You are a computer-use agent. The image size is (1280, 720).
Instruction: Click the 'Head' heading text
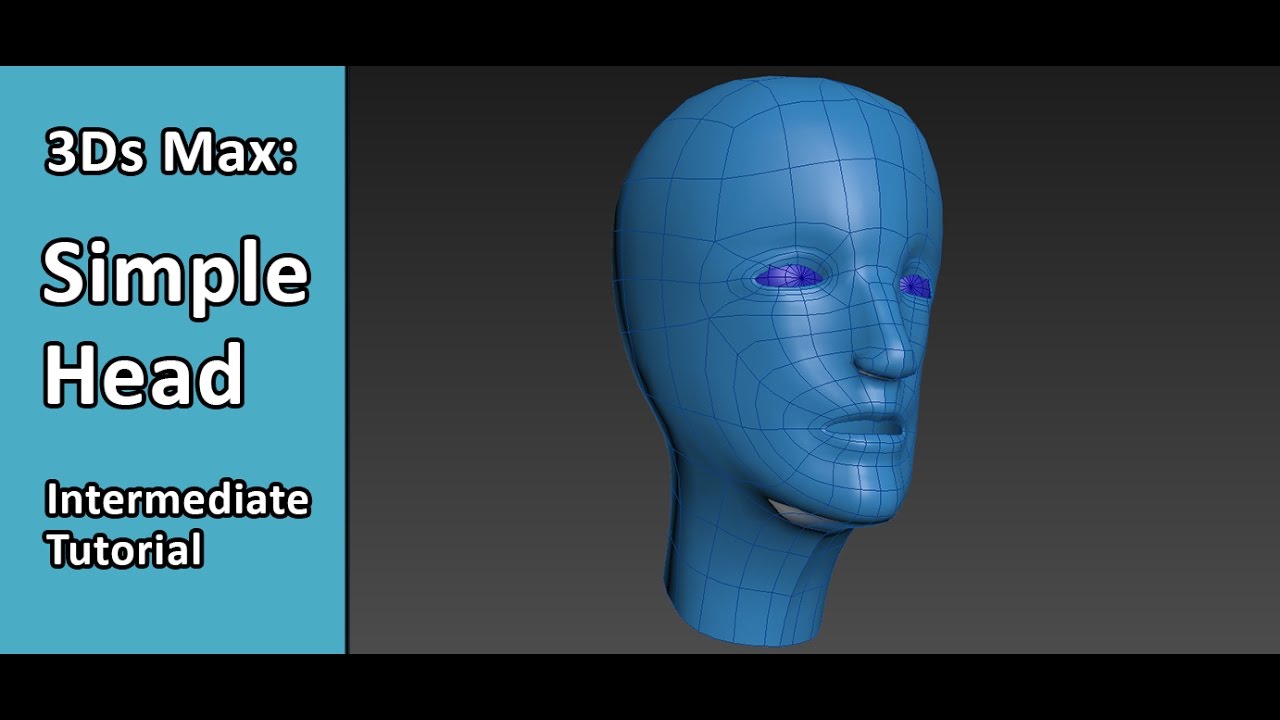[143, 373]
